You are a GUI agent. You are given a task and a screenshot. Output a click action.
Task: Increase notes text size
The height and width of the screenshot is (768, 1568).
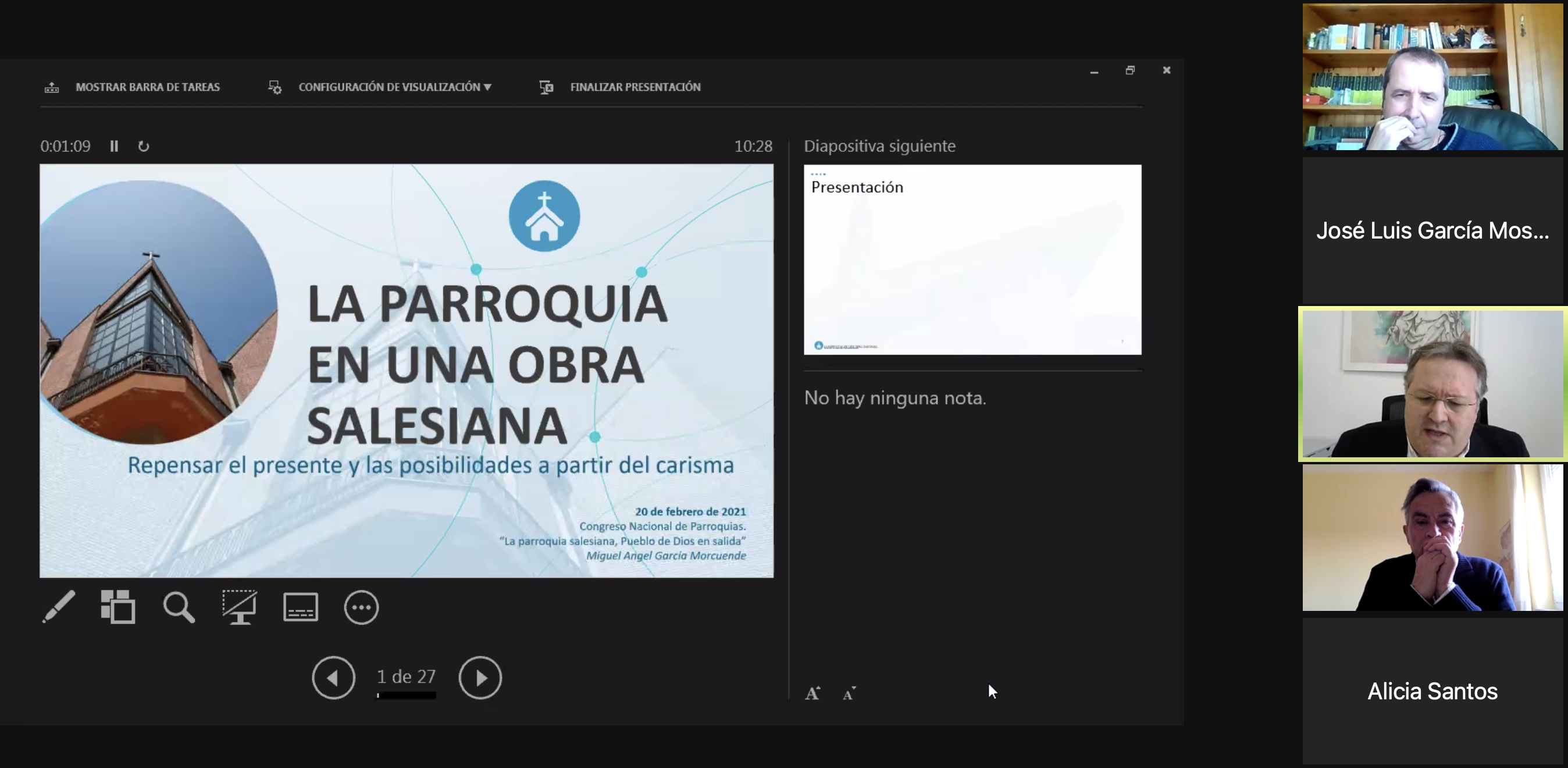[812, 693]
